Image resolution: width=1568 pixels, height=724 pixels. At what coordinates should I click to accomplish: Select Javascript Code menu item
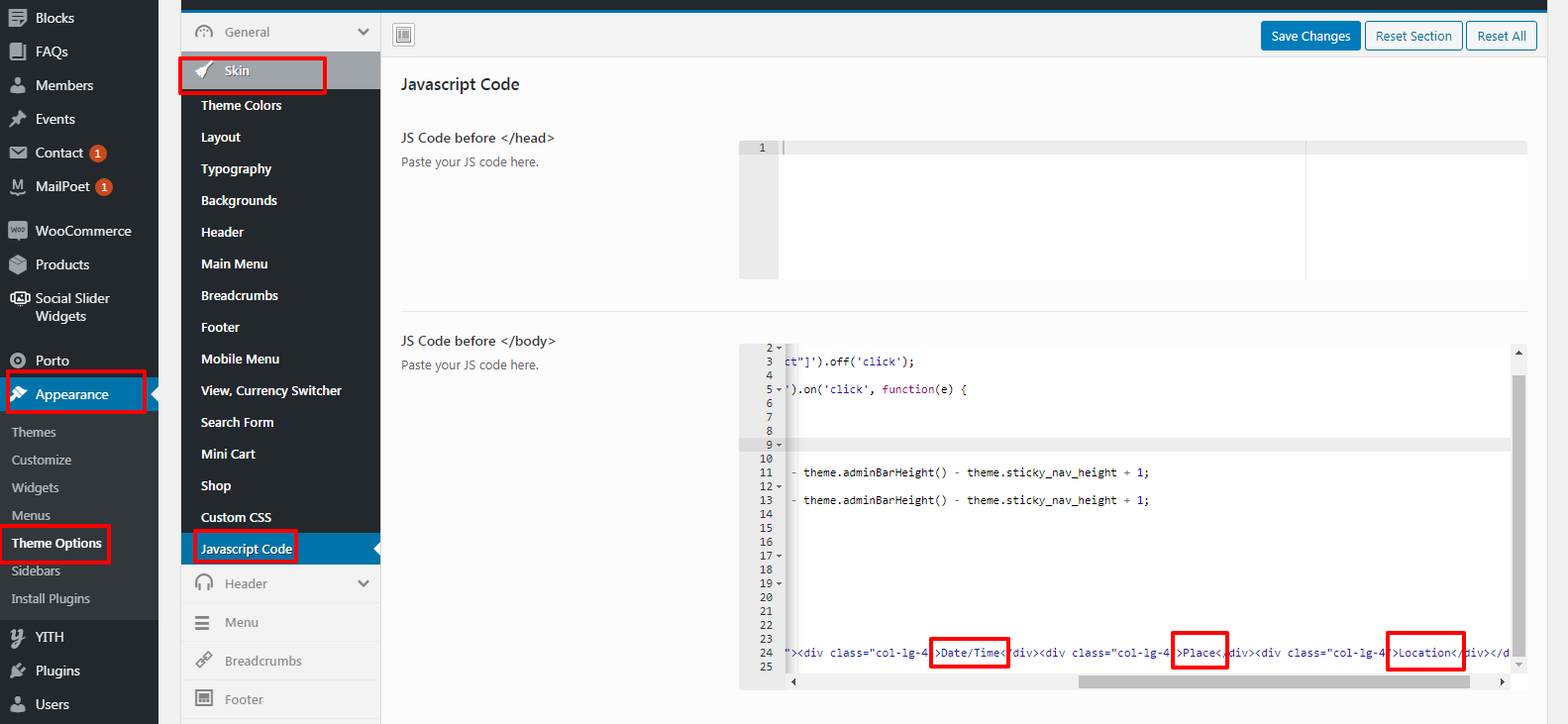(281, 549)
